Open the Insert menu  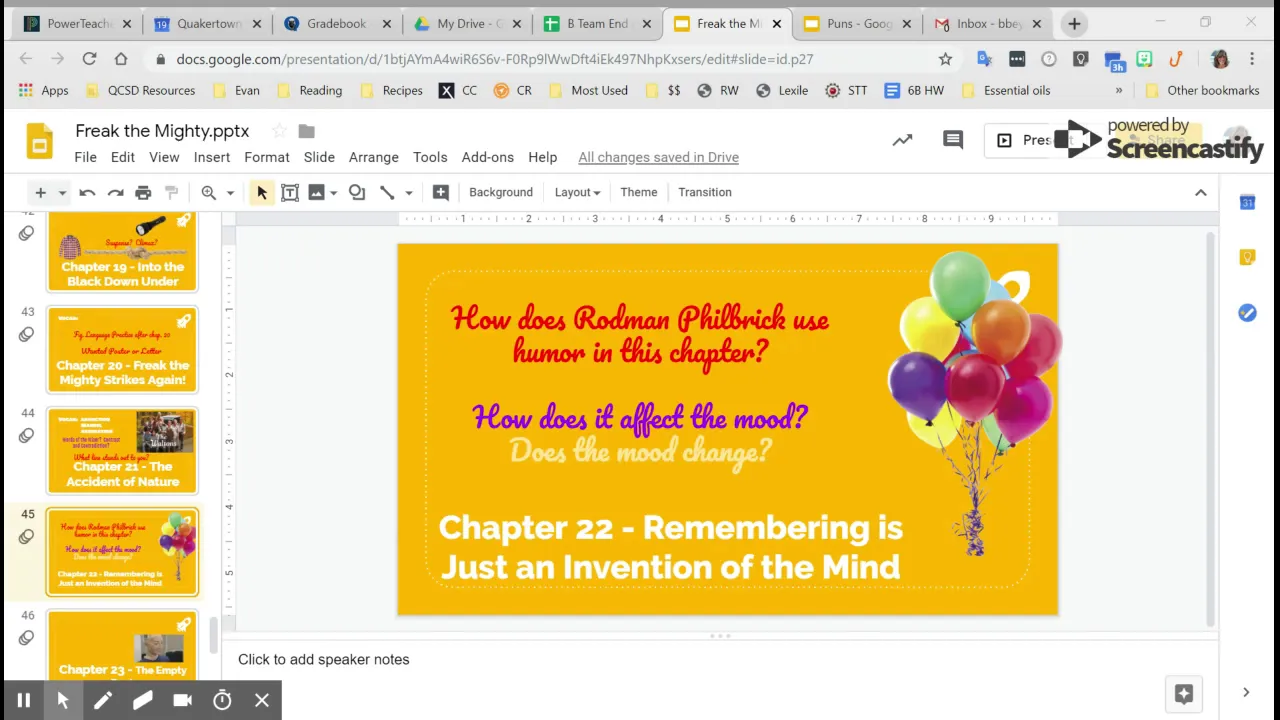pos(212,157)
